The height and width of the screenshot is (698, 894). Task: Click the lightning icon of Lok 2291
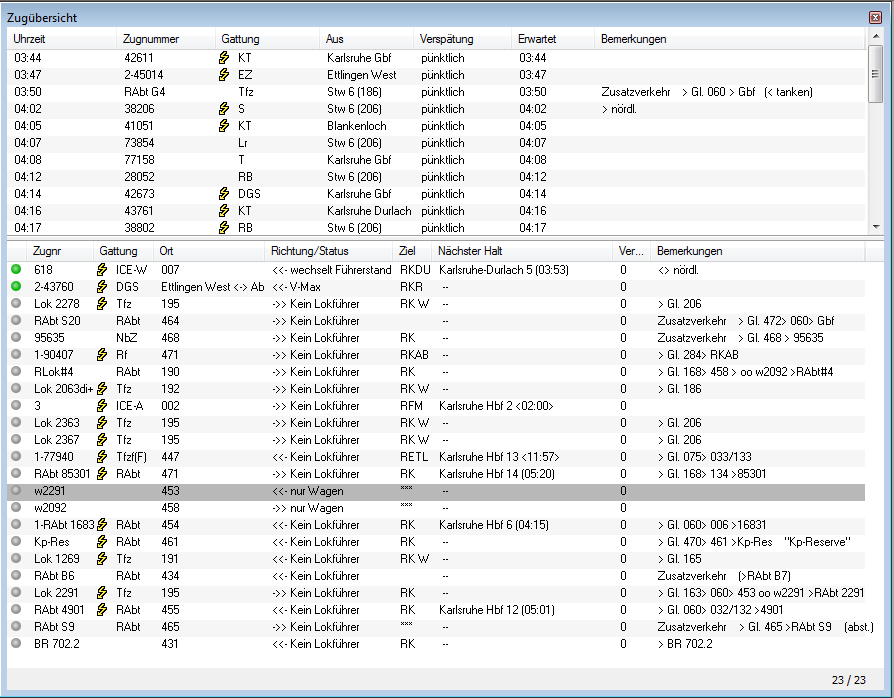[102, 593]
